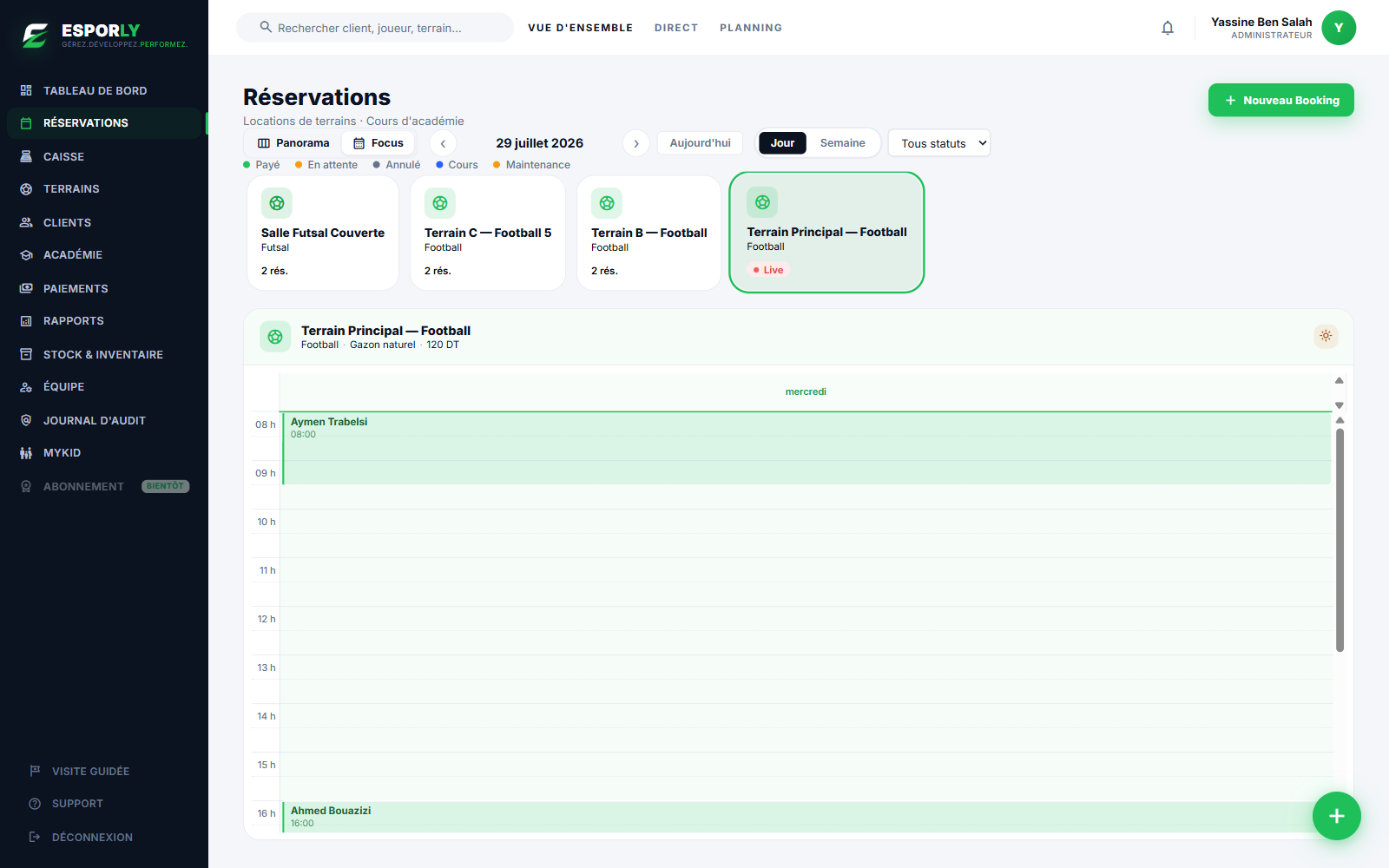
Task: Click the Visite guidée flag icon
Action: (x=35, y=771)
